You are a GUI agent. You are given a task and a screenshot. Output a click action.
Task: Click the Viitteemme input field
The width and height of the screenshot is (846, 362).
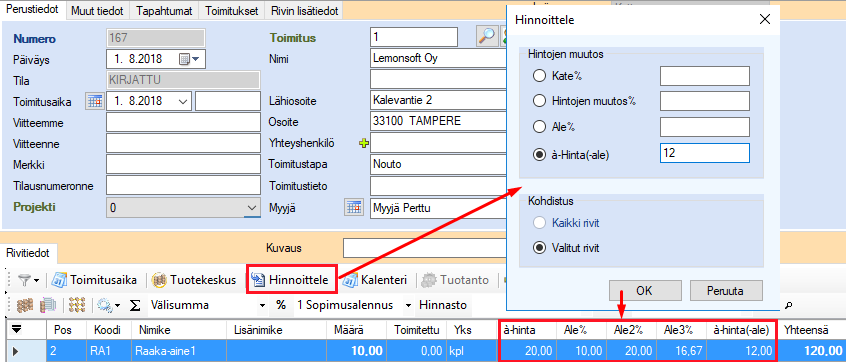point(183,123)
